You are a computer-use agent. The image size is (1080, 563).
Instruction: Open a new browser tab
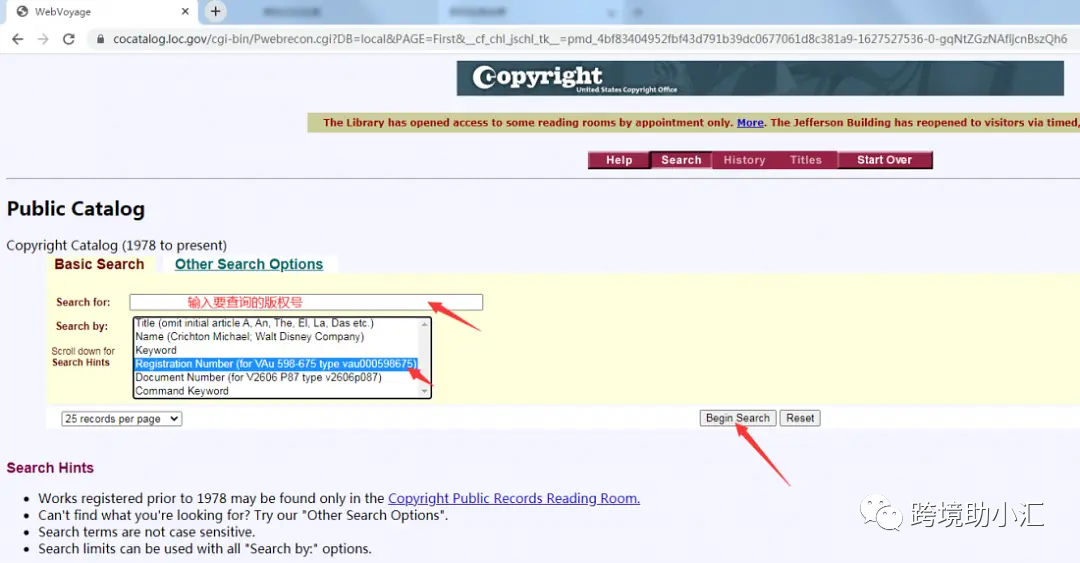click(x=216, y=12)
